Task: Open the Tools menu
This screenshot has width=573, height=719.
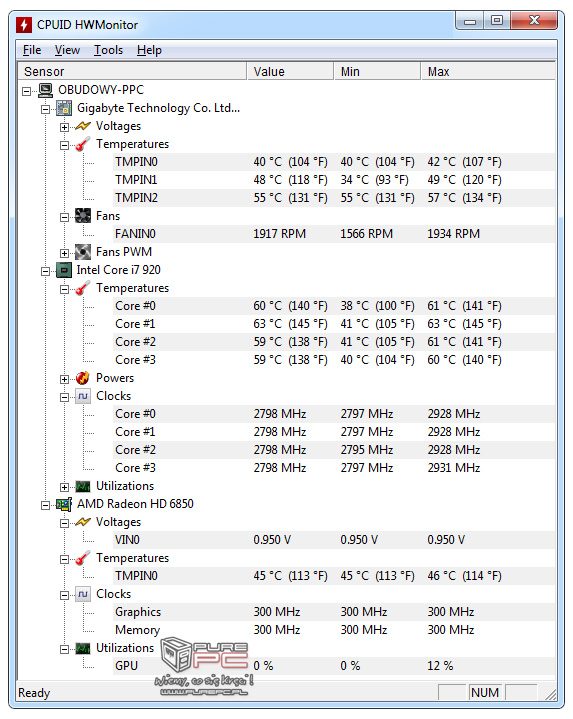Action: pyautogui.click(x=108, y=50)
